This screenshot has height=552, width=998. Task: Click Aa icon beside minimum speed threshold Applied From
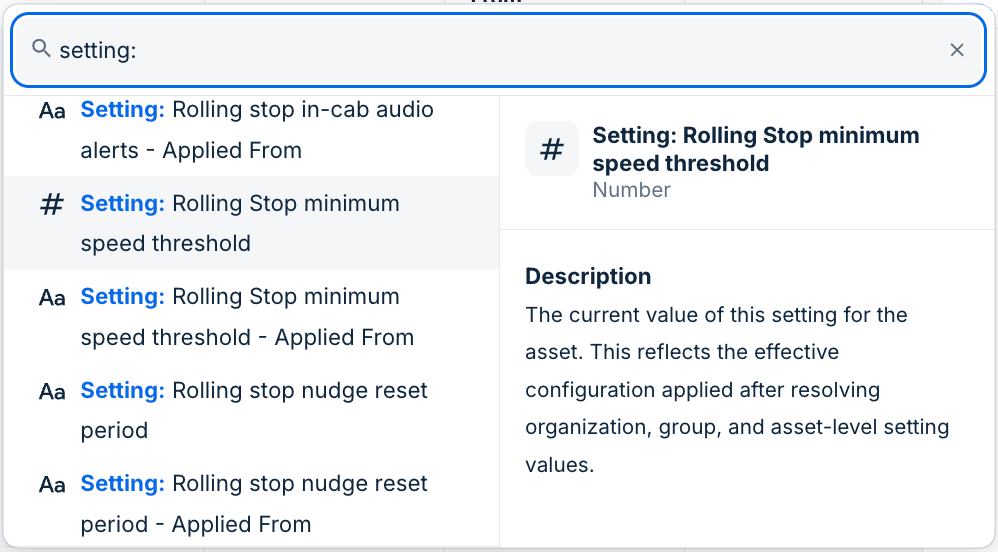52,298
